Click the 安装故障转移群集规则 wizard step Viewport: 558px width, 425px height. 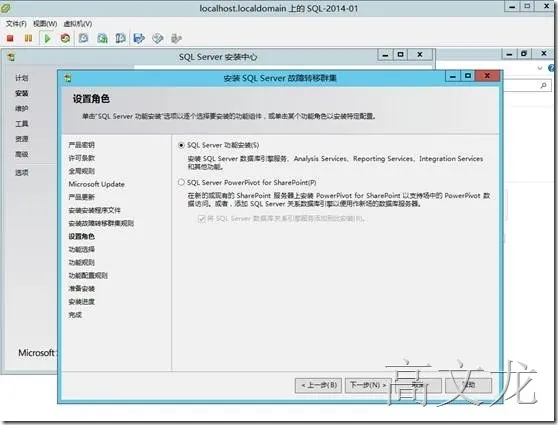tap(101, 224)
